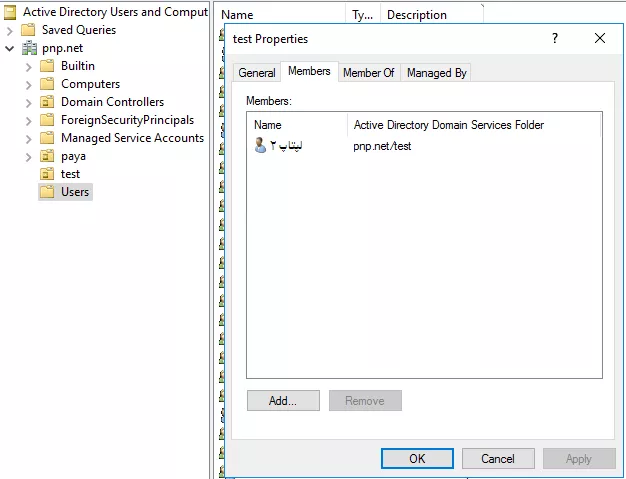Switch to the Managed By tab
Image resolution: width=626 pixels, height=479 pixels.
436,73
